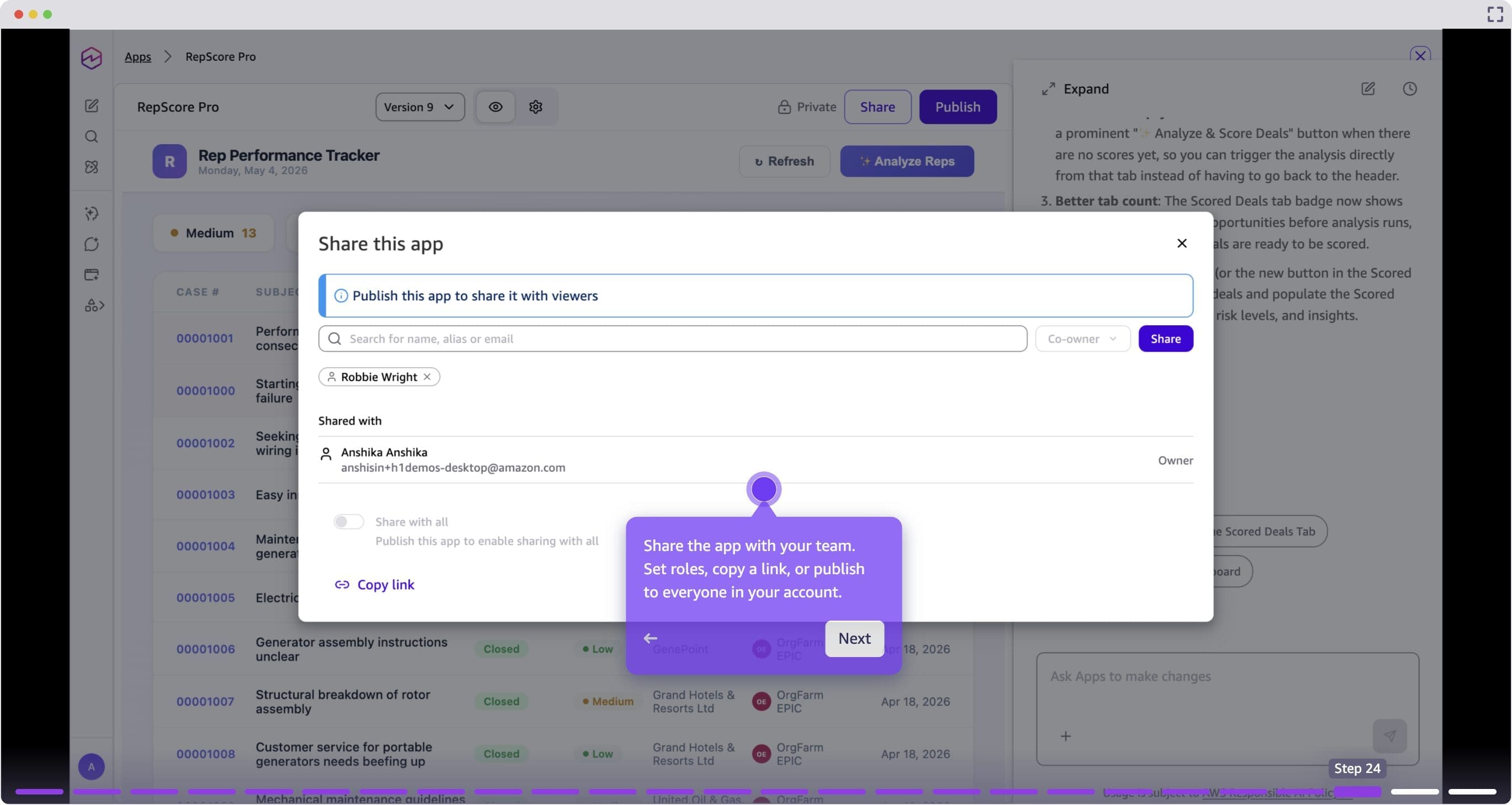Open the Co-owner role dropdown
The height and width of the screenshot is (805, 1512).
pos(1083,338)
